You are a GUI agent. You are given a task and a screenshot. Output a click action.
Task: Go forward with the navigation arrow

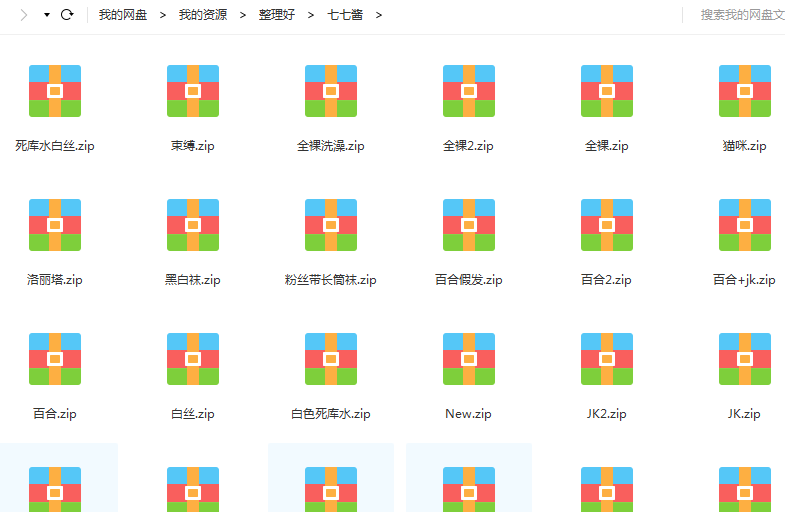coord(24,15)
